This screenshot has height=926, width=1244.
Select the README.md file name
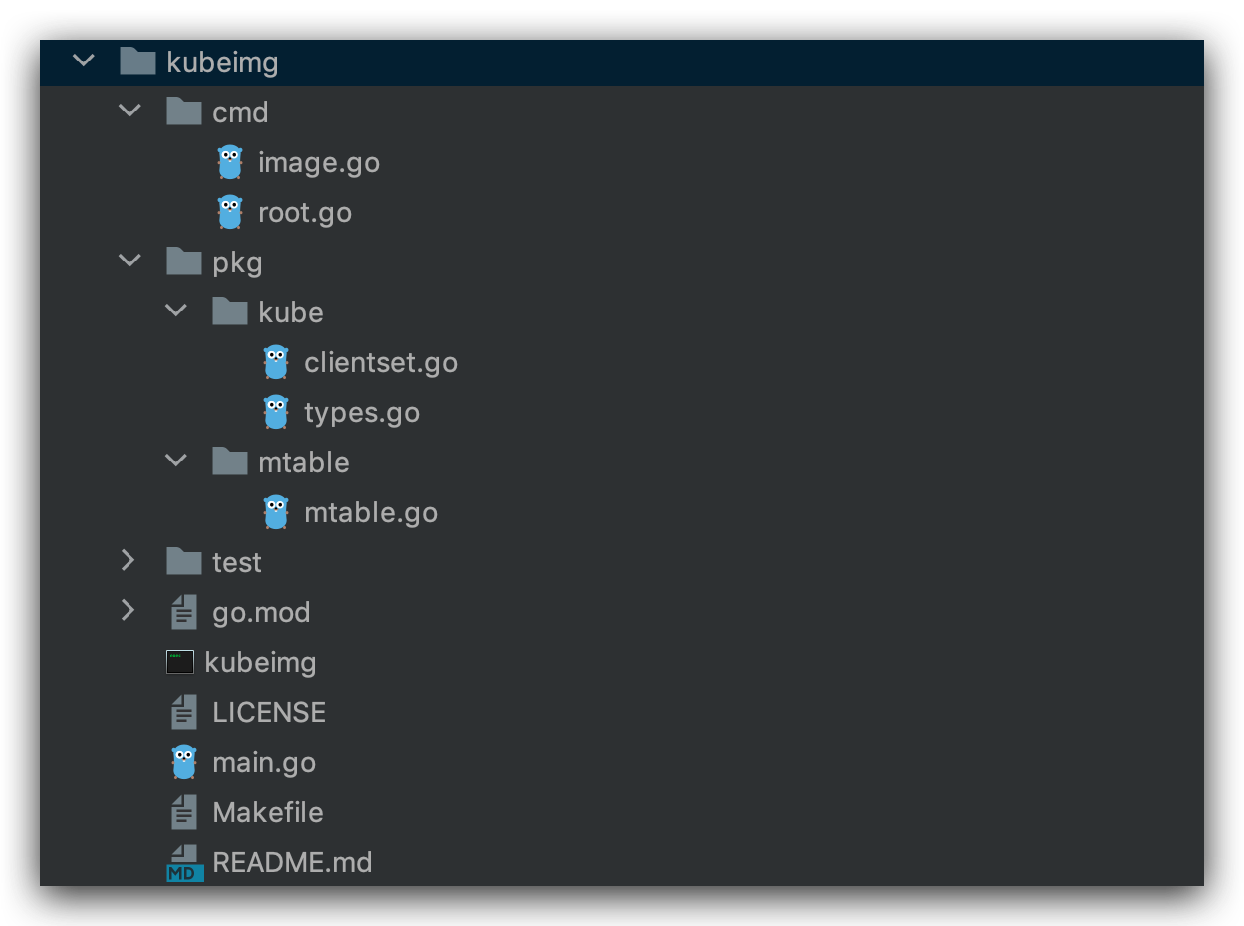tap(292, 862)
